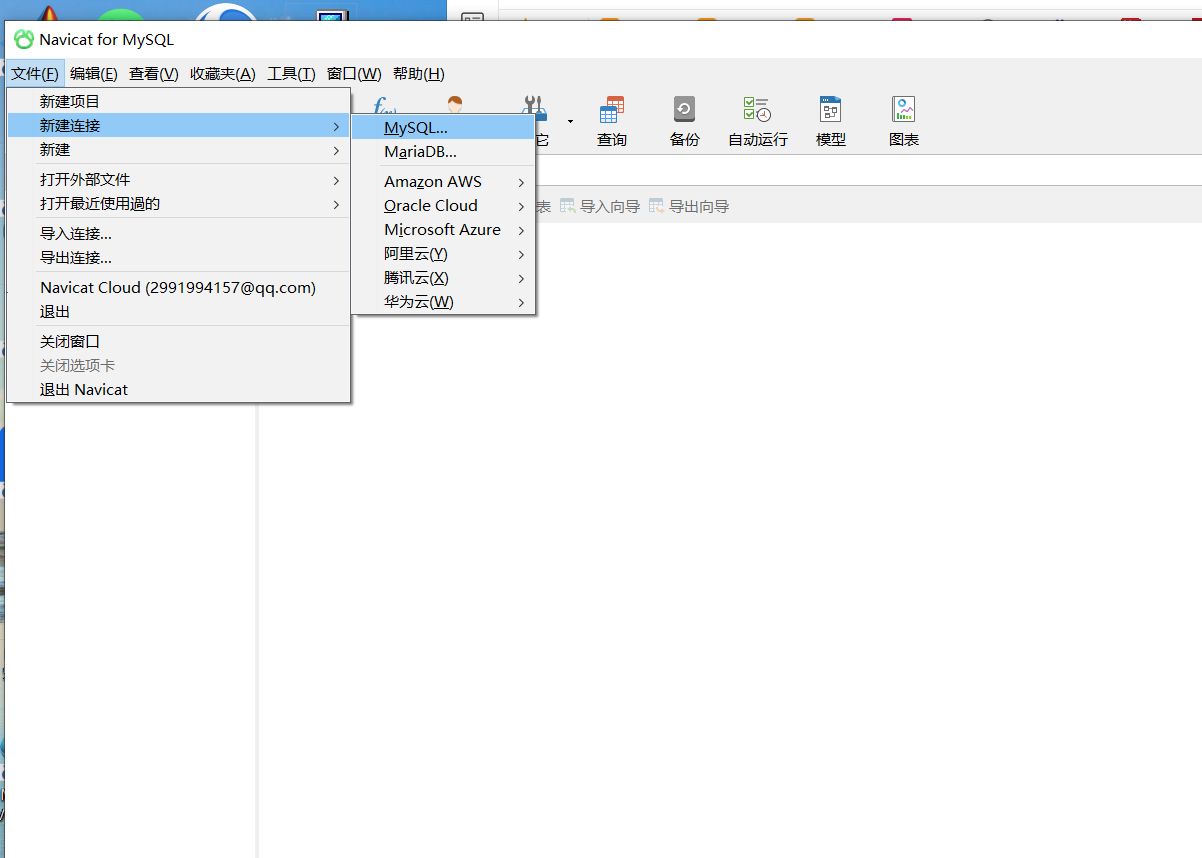Expand the 打开外部文件 submenu
This screenshot has width=1202, height=858.
coord(179,180)
